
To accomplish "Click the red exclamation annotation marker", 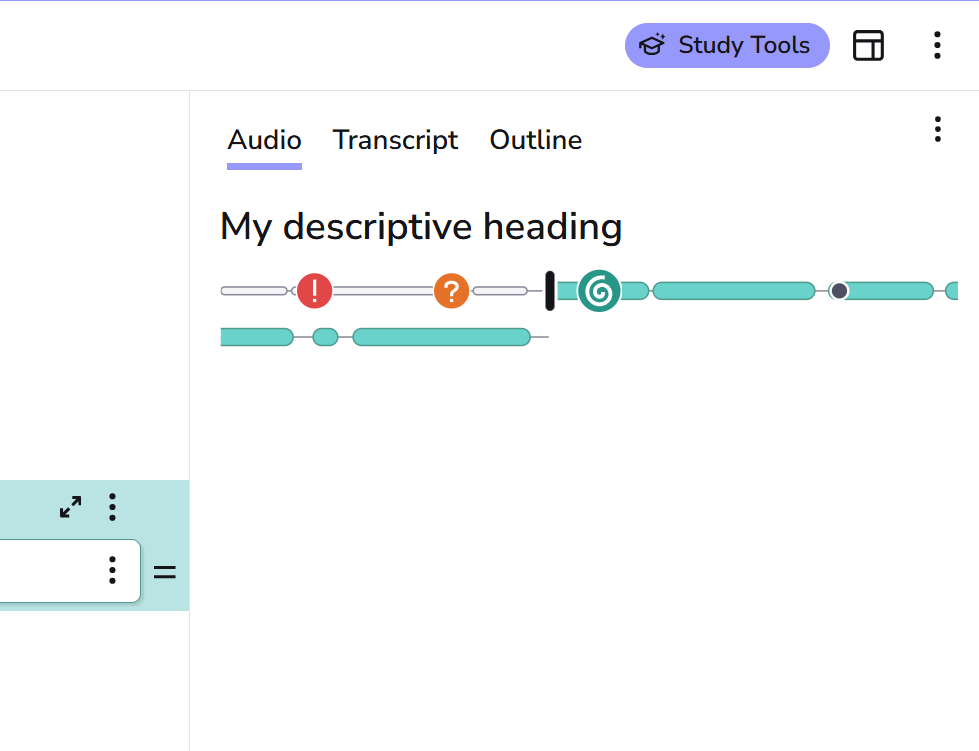I will coord(314,291).
